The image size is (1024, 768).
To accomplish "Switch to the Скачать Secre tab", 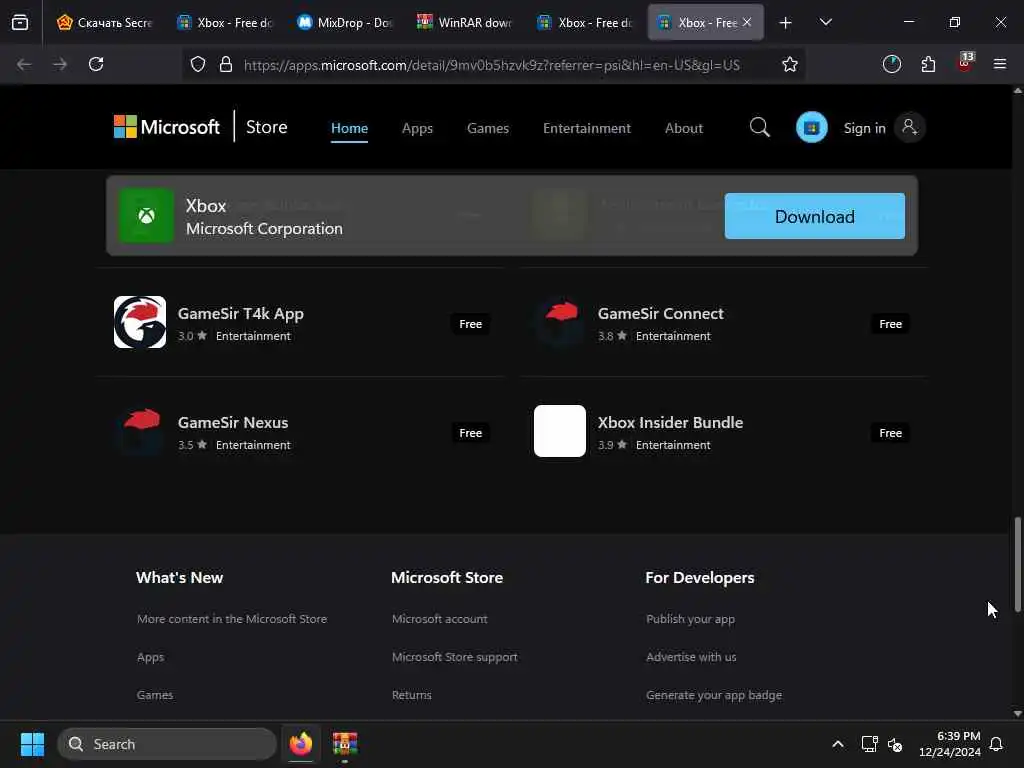I will [104, 22].
